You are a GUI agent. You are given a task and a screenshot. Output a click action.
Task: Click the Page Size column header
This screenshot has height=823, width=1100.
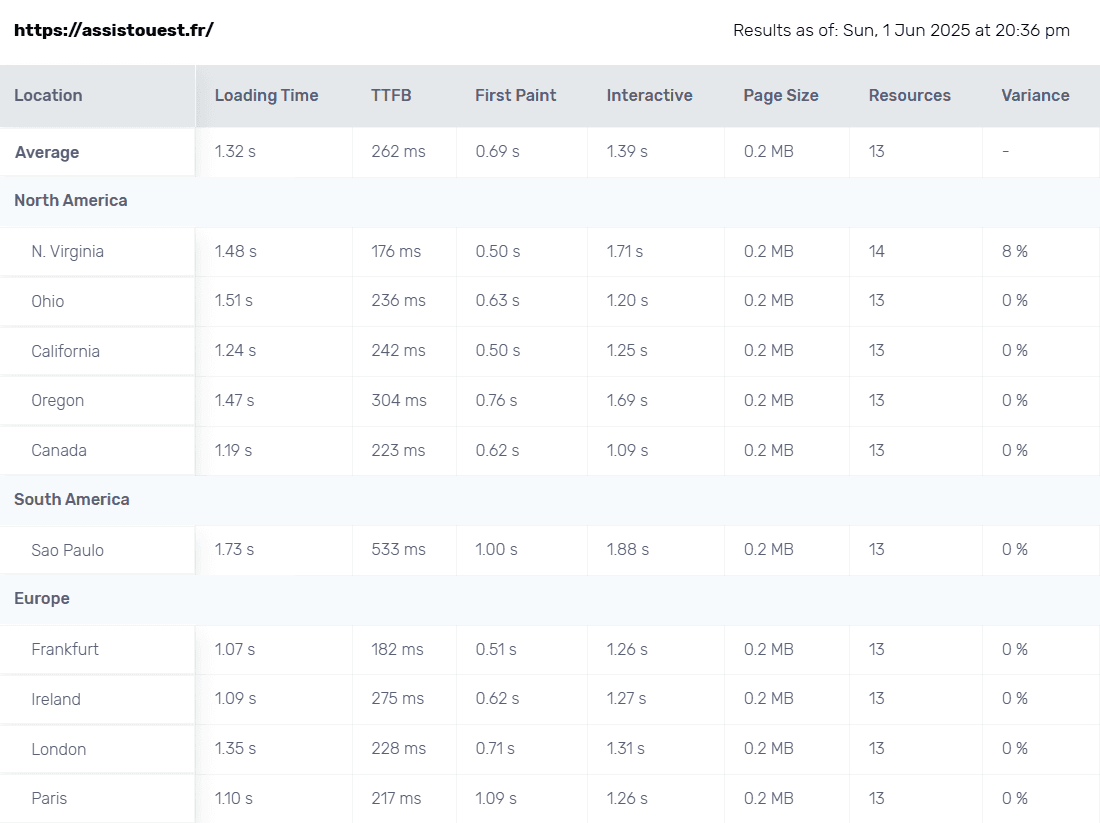(x=780, y=96)
